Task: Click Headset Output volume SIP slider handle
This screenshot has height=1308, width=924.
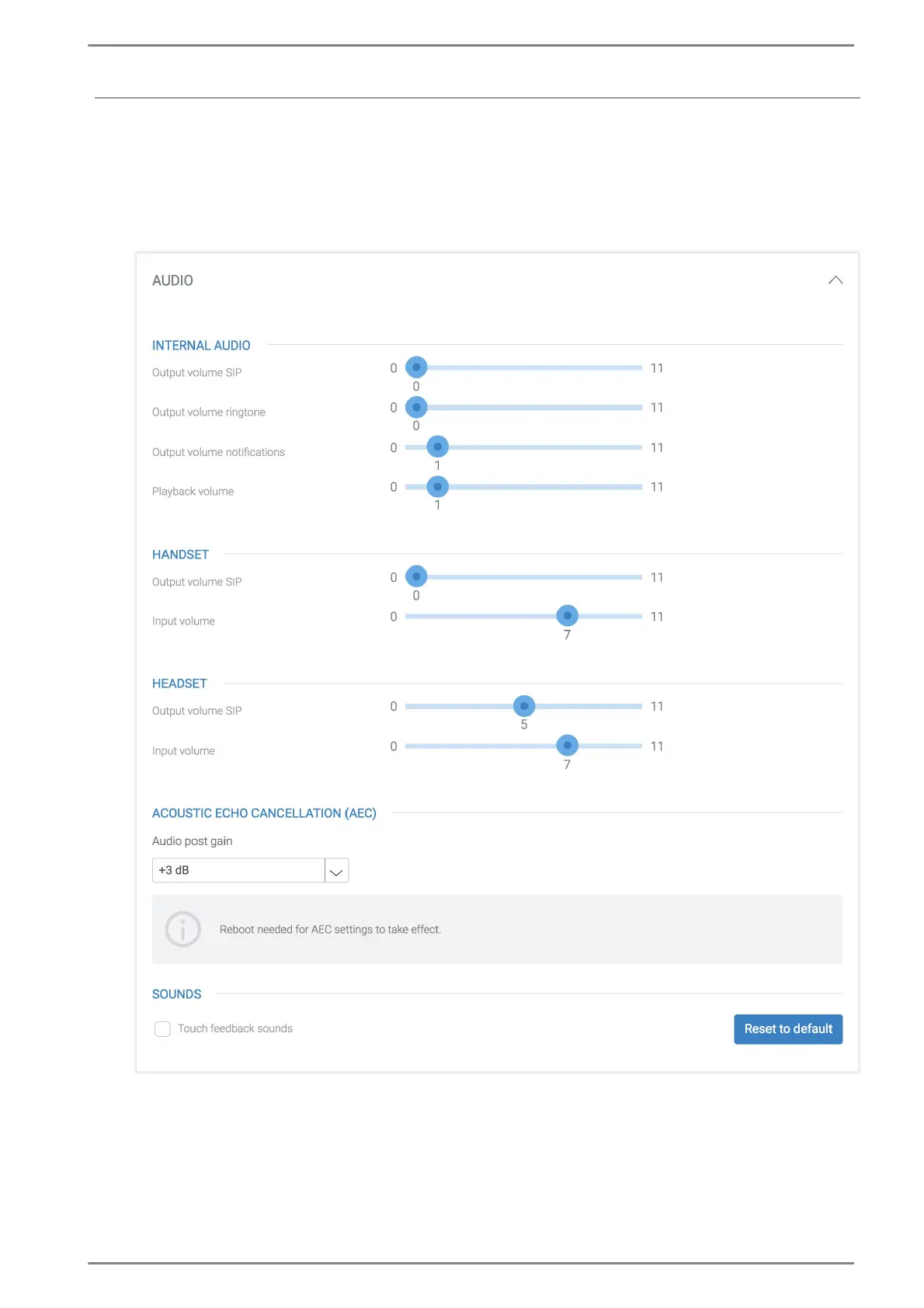Action: (524, 706)
